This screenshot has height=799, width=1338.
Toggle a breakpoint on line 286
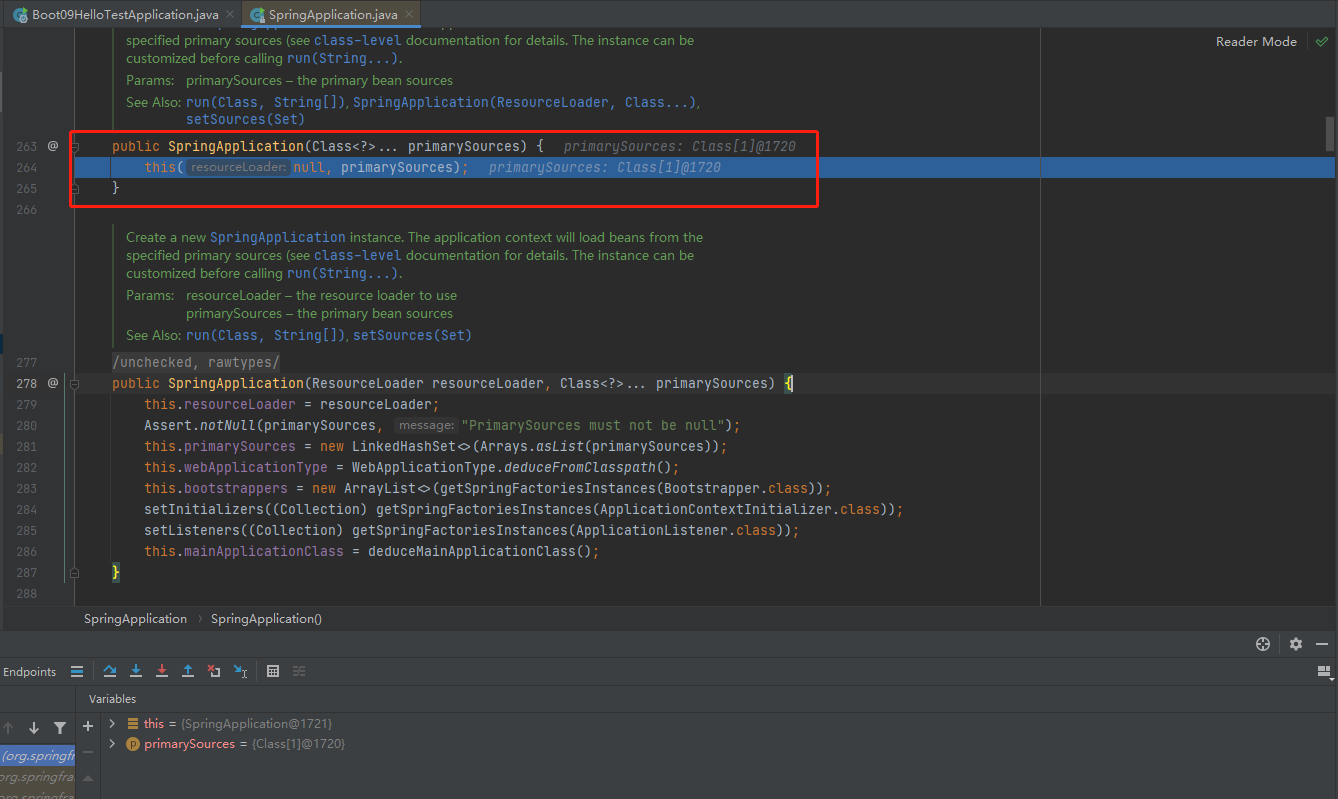pyautogui.click(x=25, y=551)
